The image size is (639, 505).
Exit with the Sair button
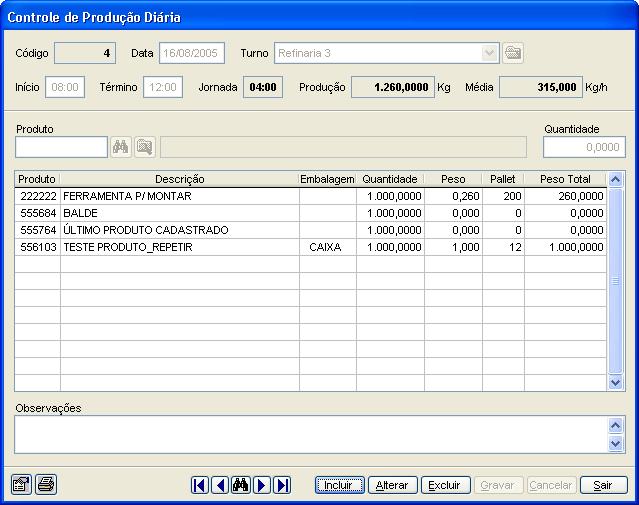coord(604,485)
